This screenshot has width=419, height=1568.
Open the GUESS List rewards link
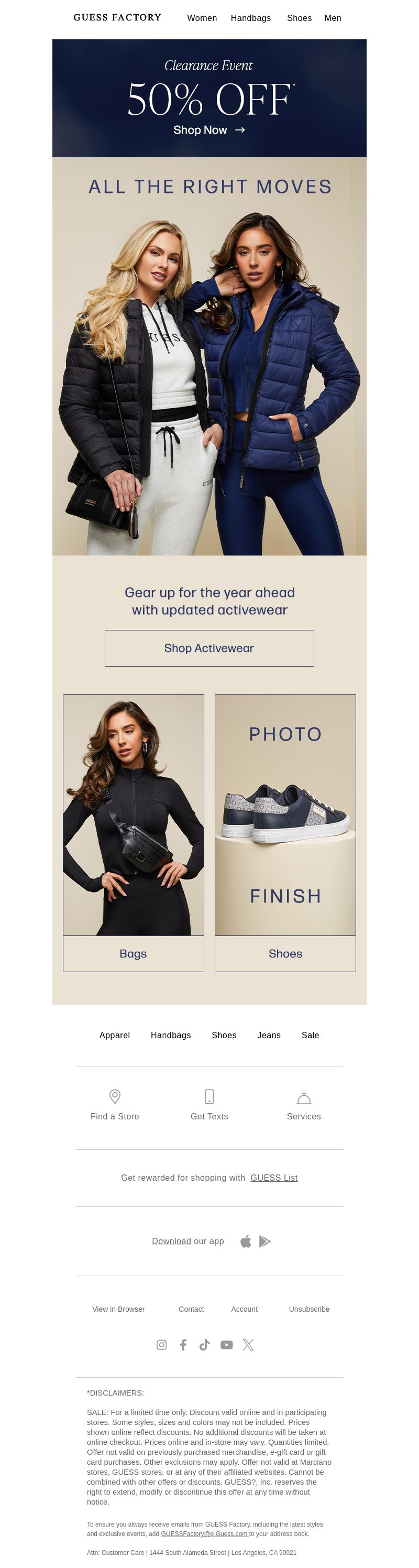pyautogui.click(x=273, y=1178)
